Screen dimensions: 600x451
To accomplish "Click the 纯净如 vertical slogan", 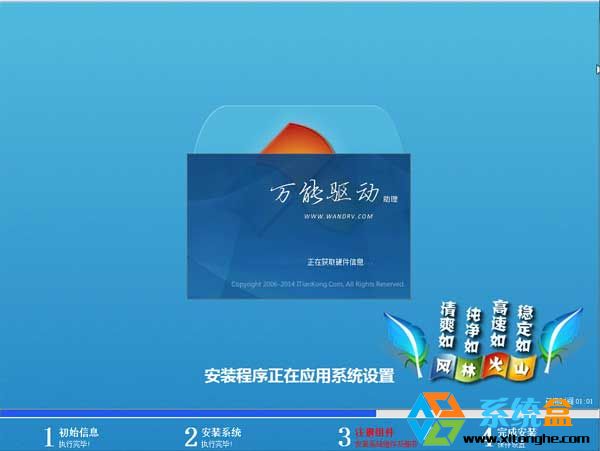I will pos(472,329).
